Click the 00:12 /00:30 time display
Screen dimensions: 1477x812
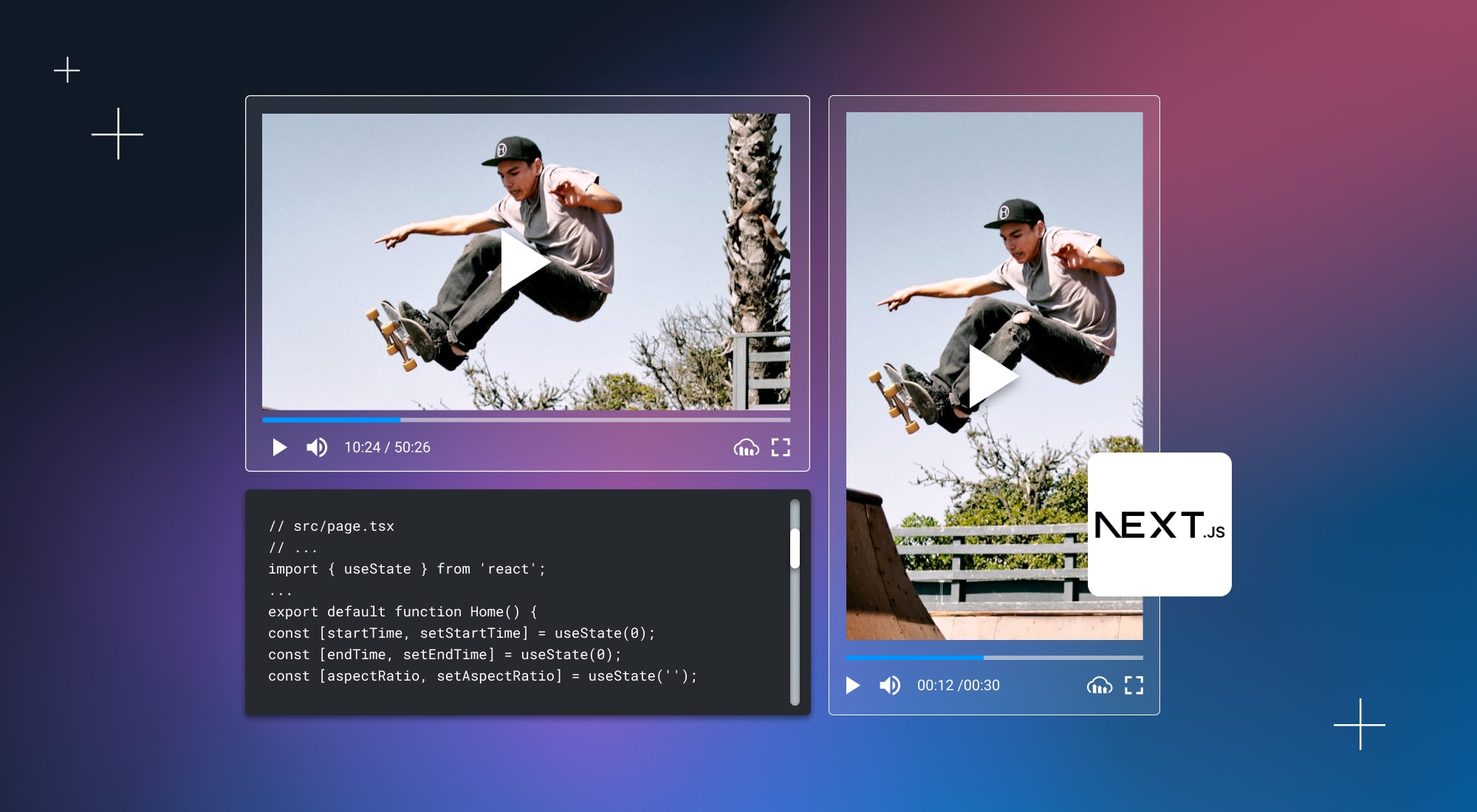[x=958, y=686]
